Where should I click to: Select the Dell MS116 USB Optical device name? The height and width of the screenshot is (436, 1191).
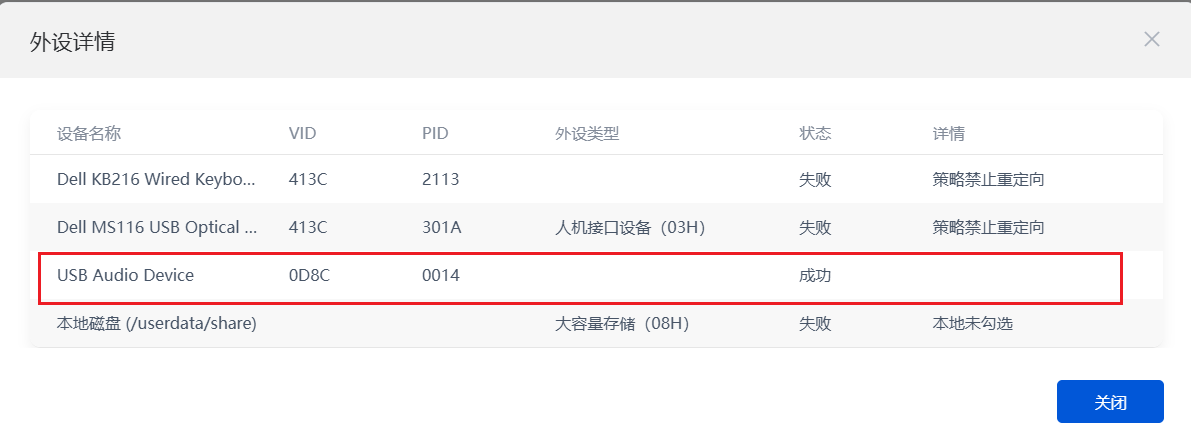point(157,227)
